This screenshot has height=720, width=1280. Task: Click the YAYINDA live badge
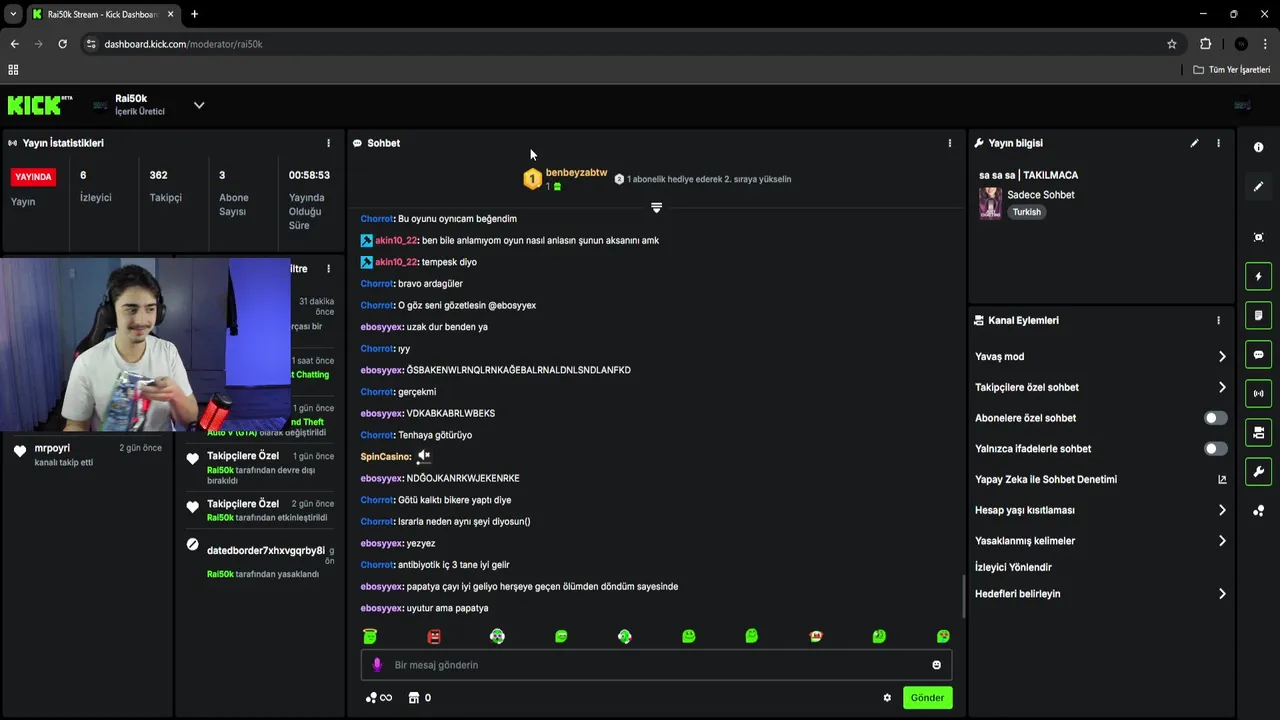click(33, 177)
